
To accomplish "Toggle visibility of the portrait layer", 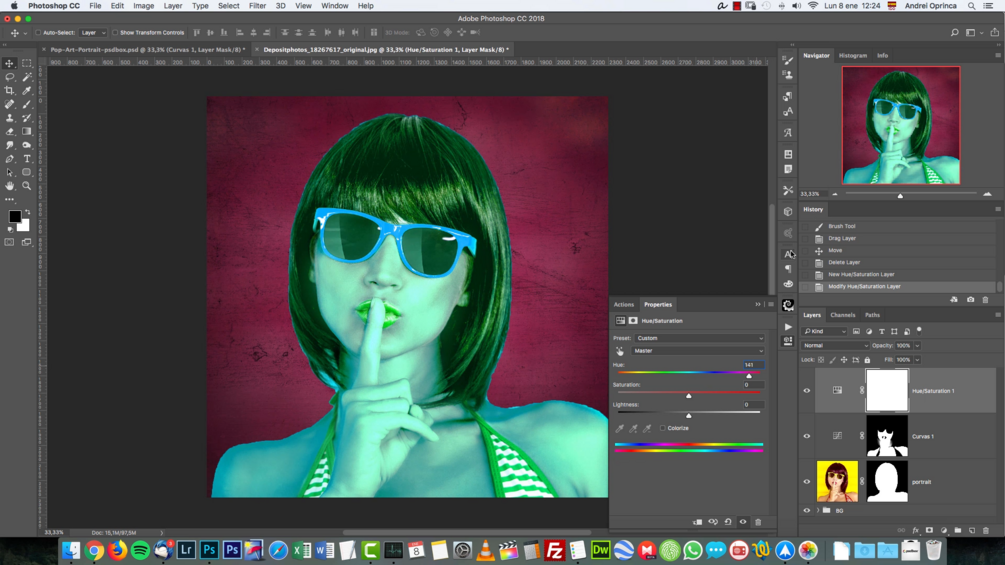I will pyautogui.click(x=807, y=482).
